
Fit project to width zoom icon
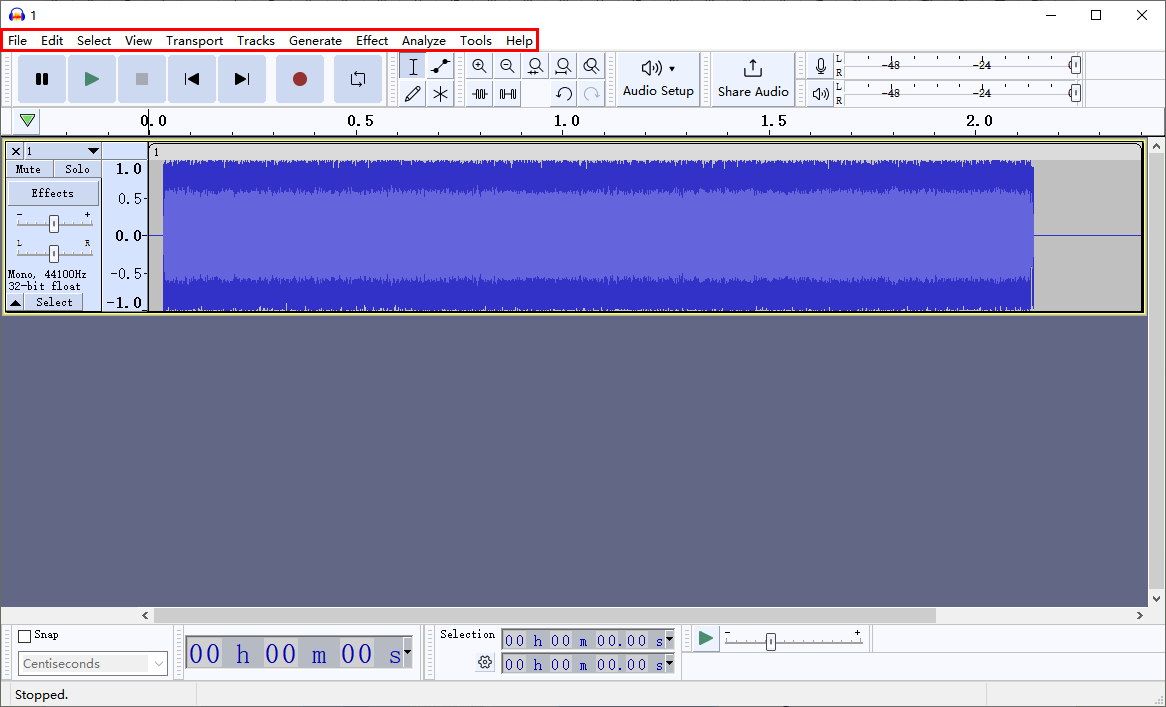tap(563, 66)
